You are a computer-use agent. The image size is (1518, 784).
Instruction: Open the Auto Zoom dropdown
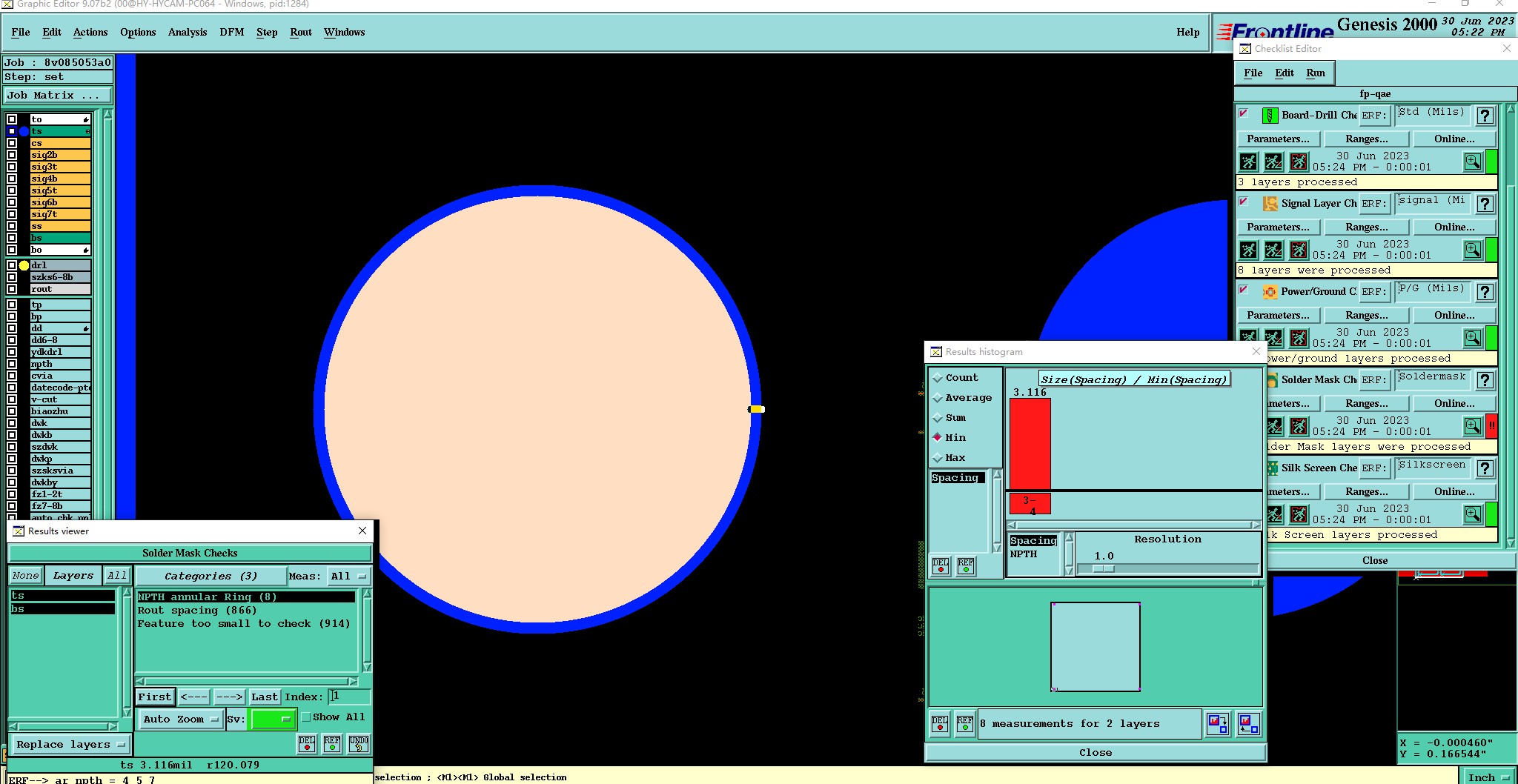click(x=180, y=719)
